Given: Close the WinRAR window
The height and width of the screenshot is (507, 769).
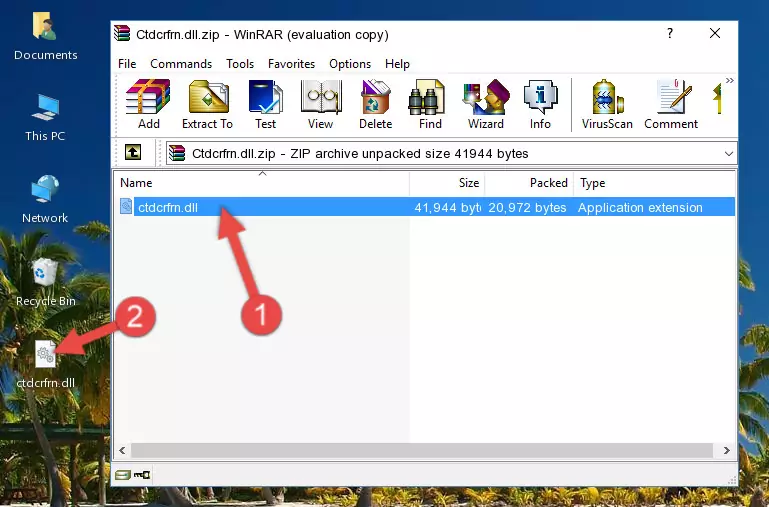Looking at the screenshot, I should click(x=715, y=33).
